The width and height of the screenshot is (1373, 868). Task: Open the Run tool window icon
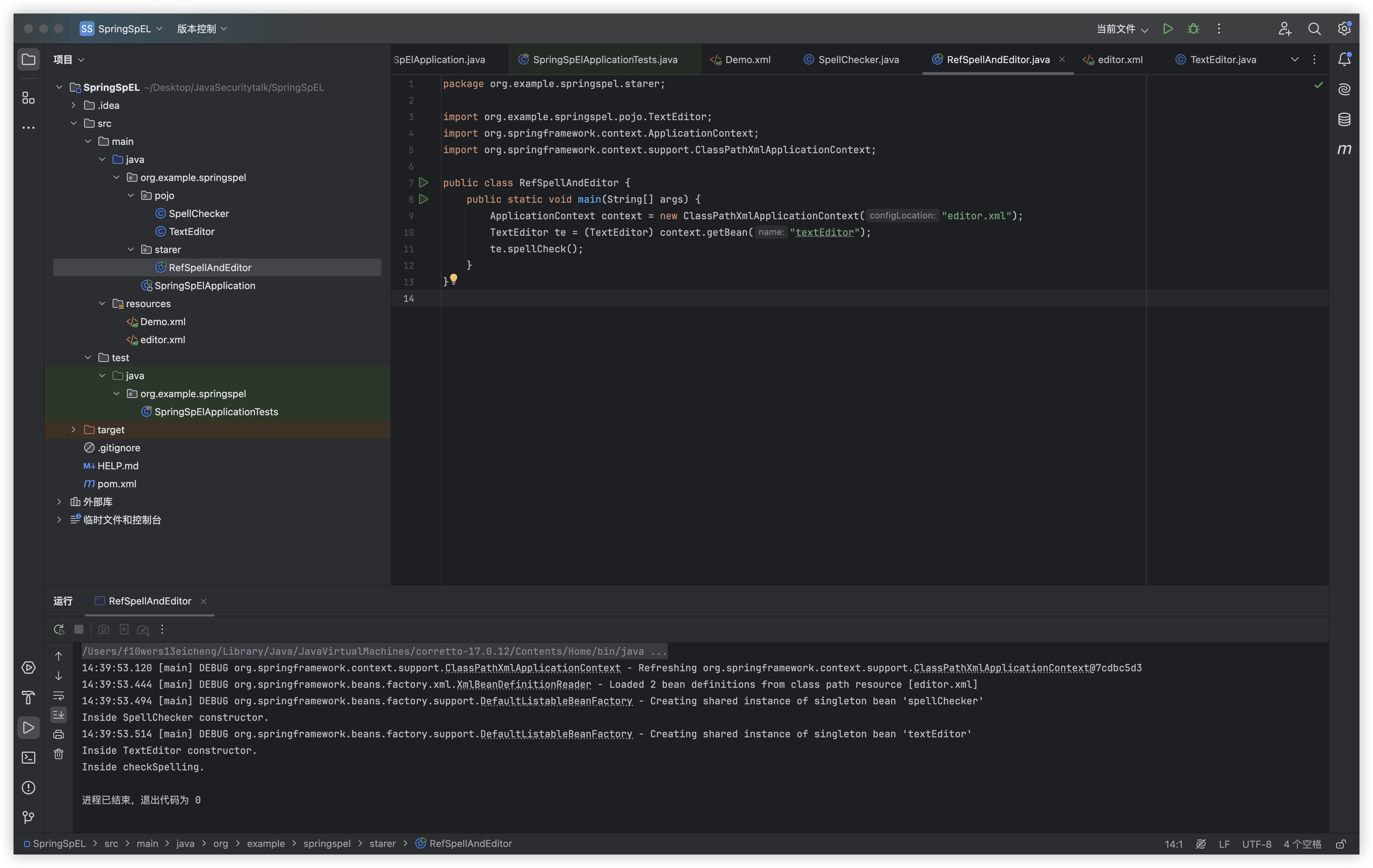[x=28, y=728]
